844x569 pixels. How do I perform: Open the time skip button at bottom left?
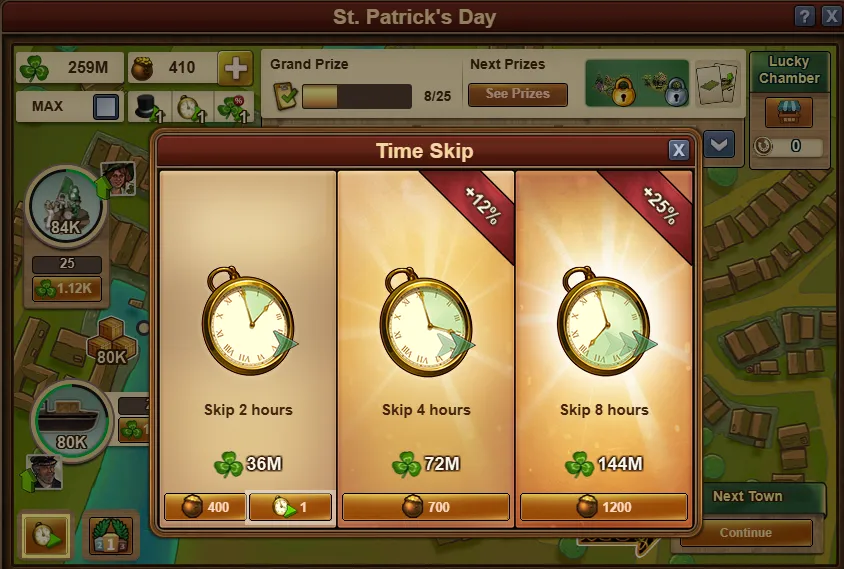(46, 535)
